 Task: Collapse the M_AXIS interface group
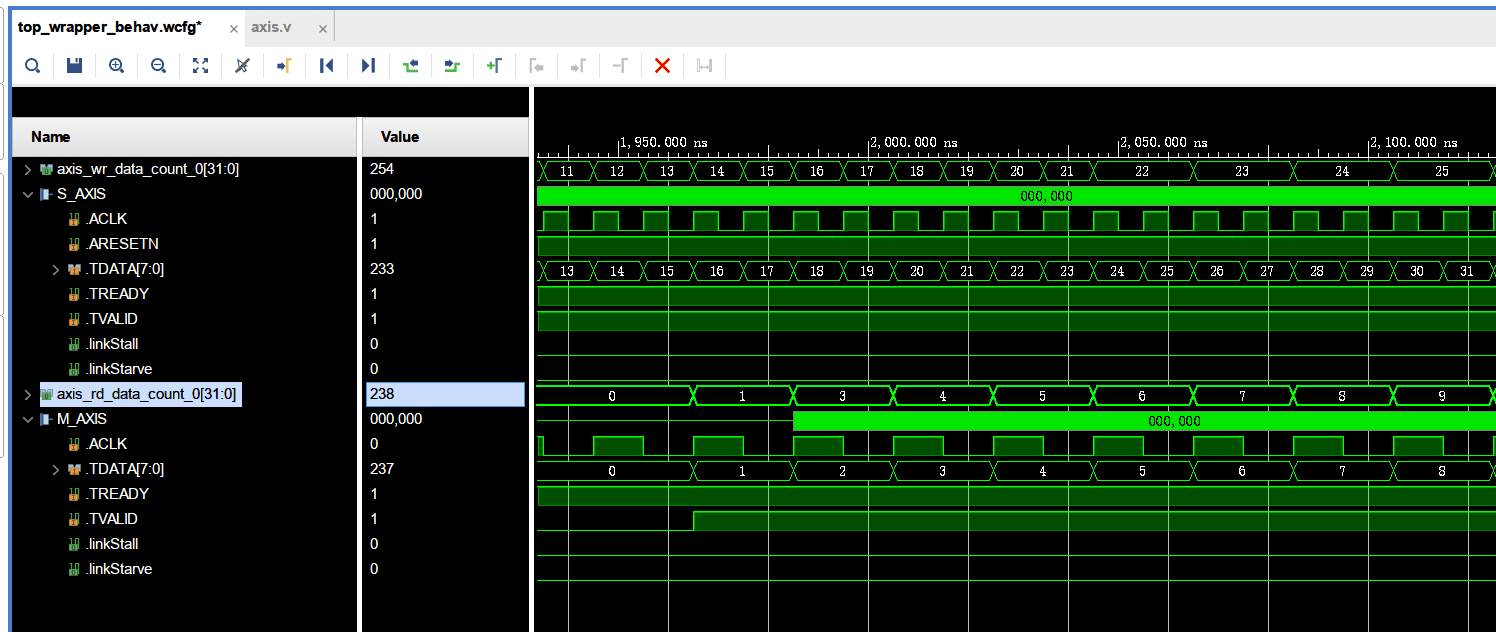click(28, 419)
